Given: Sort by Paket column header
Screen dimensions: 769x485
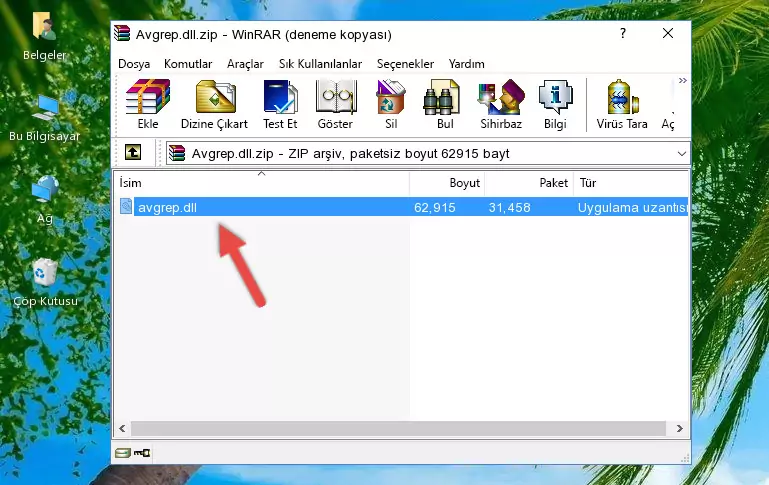Looking at the screenshot, I should coord(529,183).
